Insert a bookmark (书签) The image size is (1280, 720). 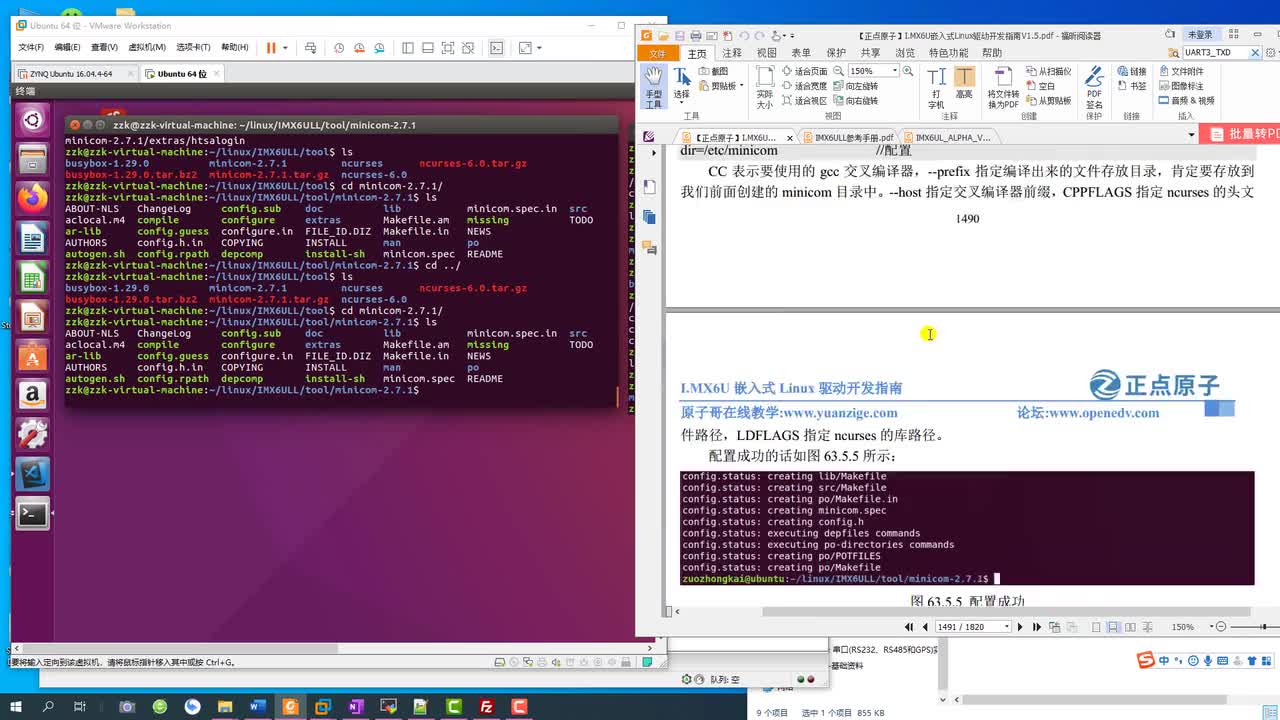1131,86
